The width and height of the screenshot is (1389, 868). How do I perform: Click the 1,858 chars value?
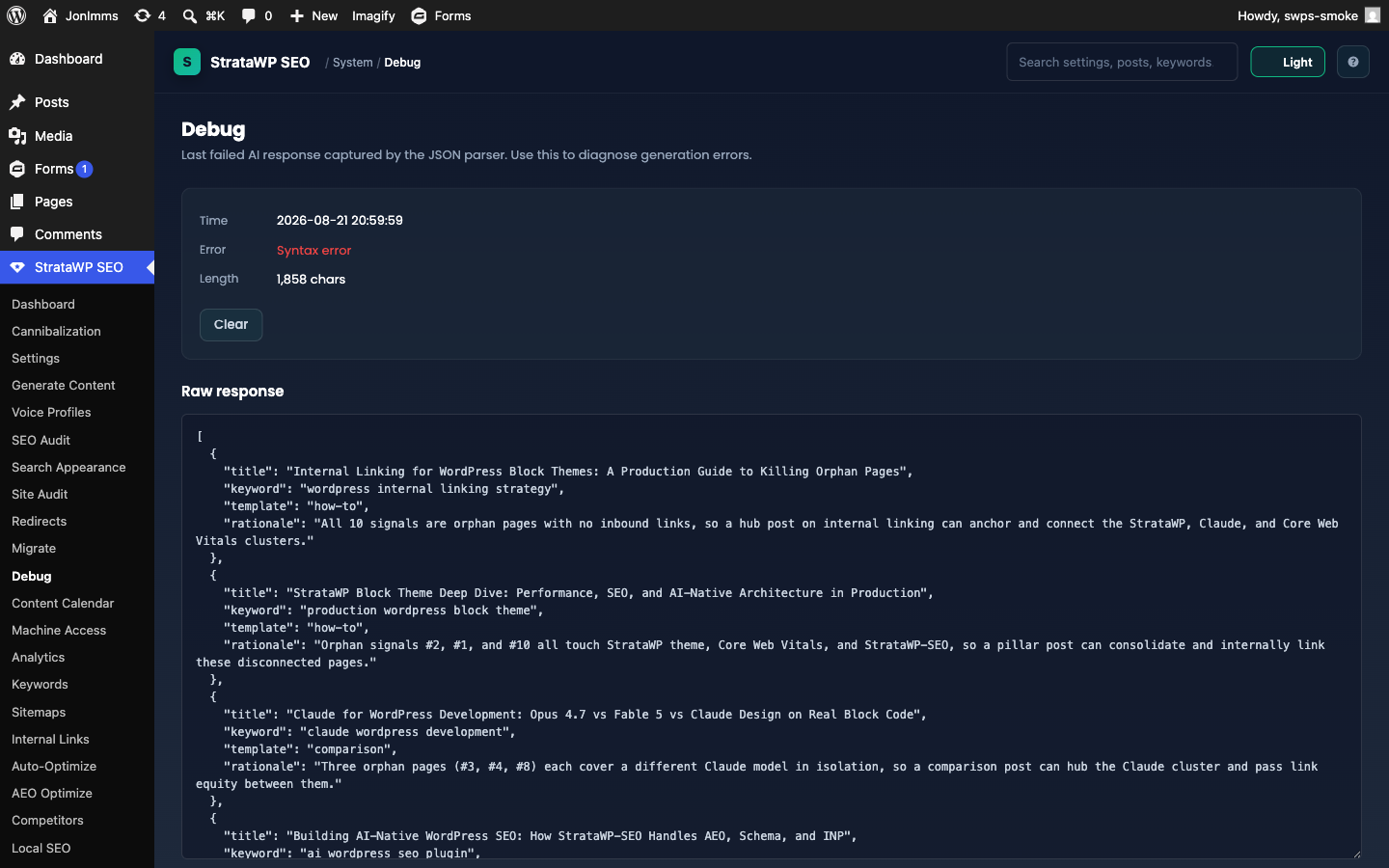[311, 279]
